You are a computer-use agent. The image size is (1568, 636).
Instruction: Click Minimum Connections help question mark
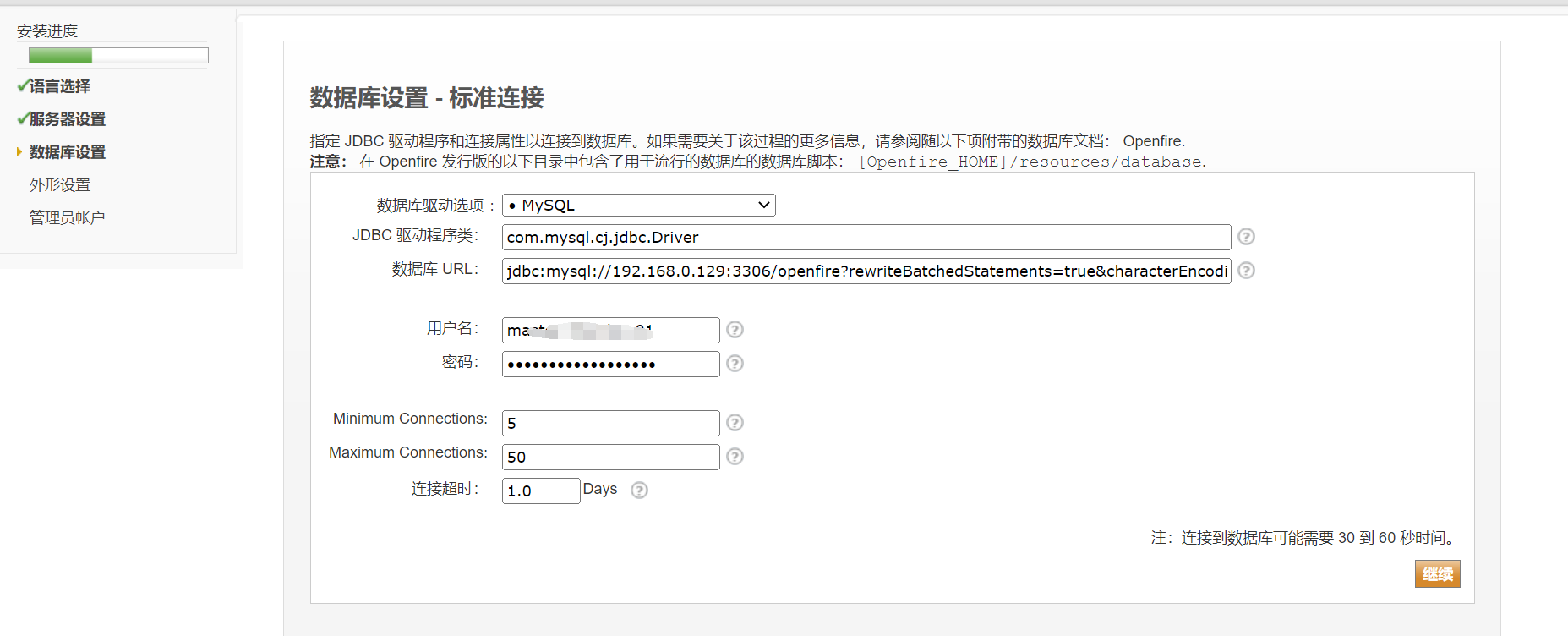[x=735, y=423]
